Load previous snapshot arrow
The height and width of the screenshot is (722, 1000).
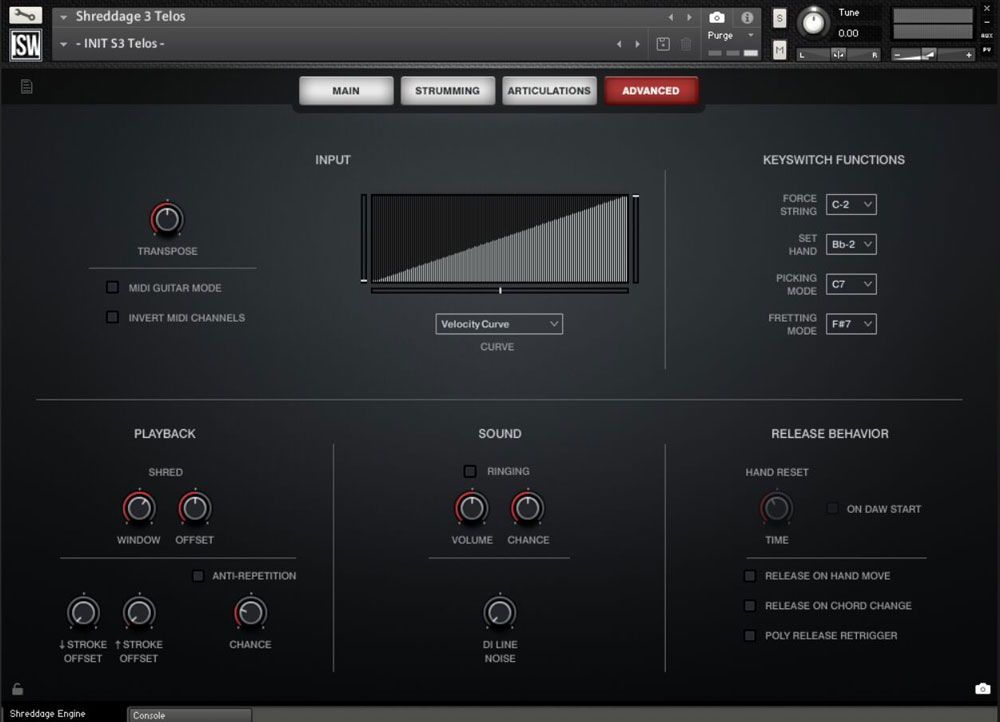(619, 44)
